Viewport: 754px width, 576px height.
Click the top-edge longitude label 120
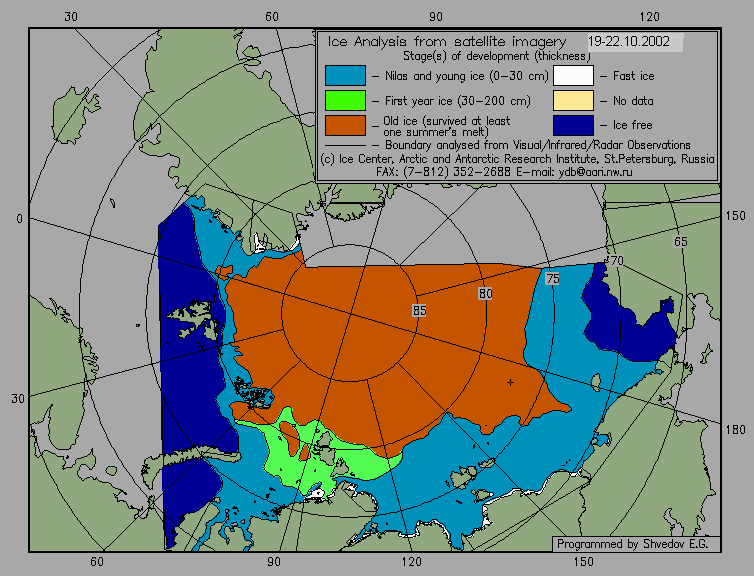[x=650, y=17]
